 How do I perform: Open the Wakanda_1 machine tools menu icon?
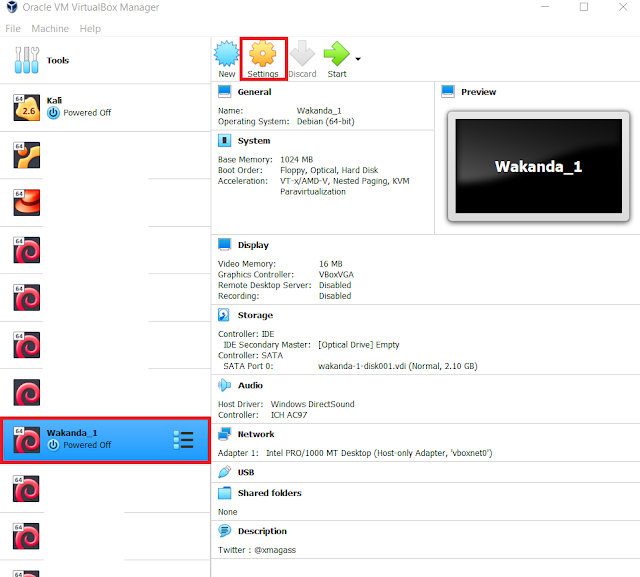[x=184, y=440]
